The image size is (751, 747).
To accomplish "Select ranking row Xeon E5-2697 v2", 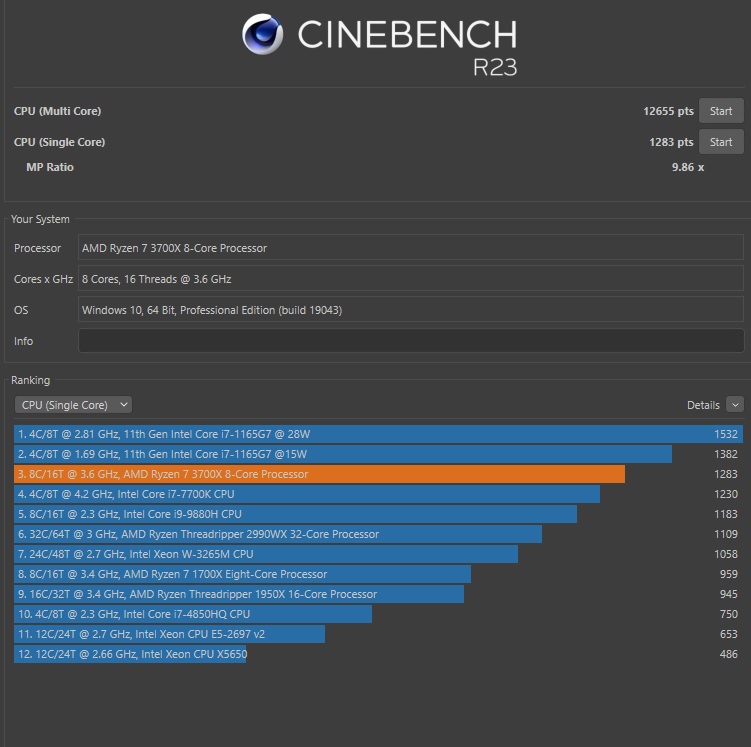I will (378, 634).
